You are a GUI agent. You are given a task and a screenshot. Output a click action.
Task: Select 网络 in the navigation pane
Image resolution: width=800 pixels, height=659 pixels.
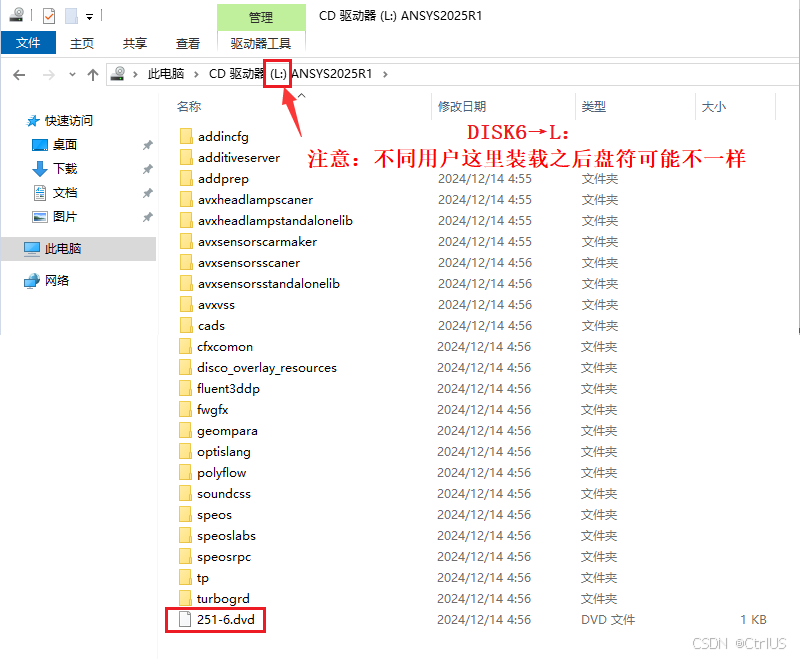coord(47,281)
